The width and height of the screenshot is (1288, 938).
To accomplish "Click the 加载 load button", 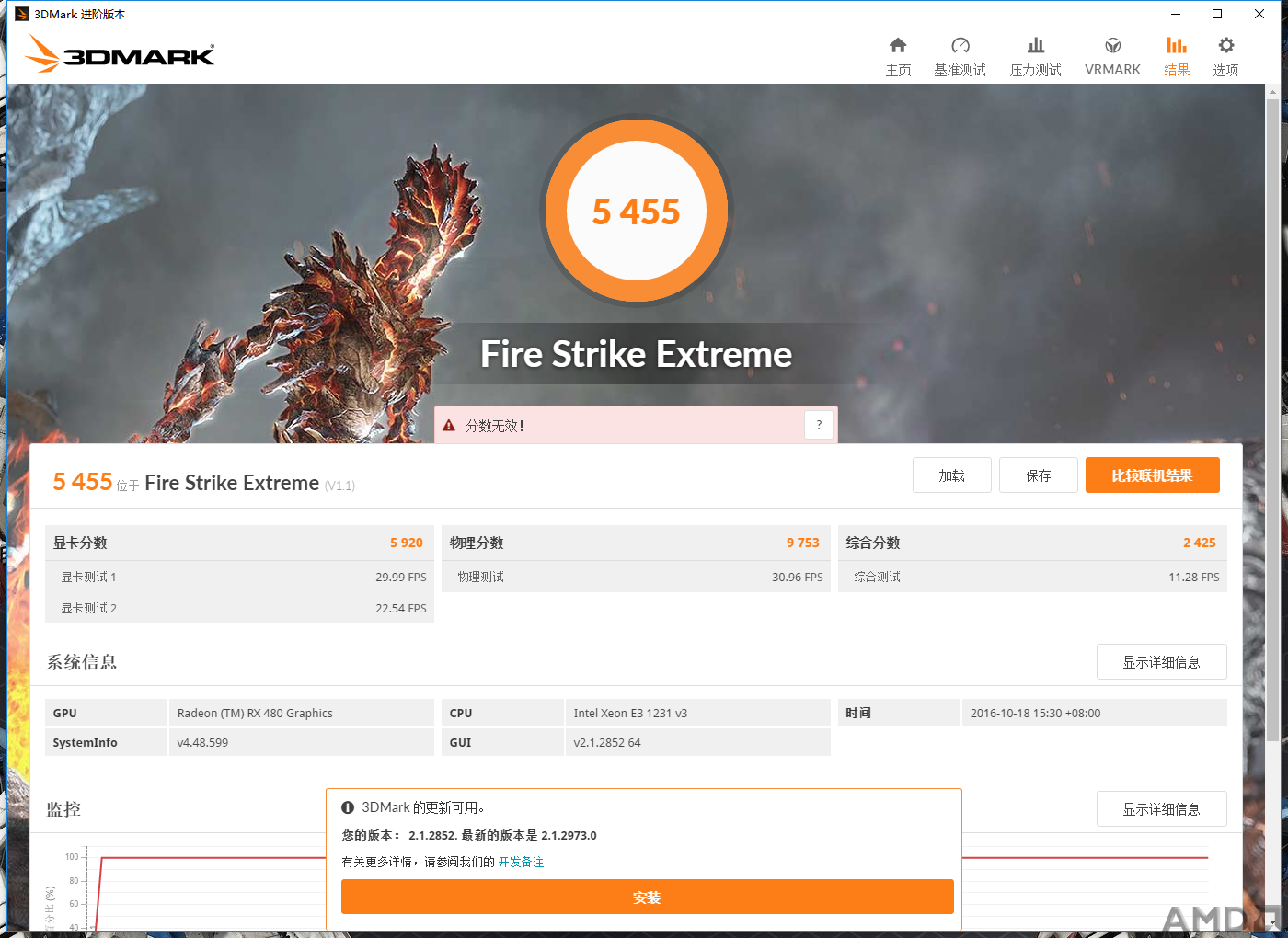I will 952,475.
